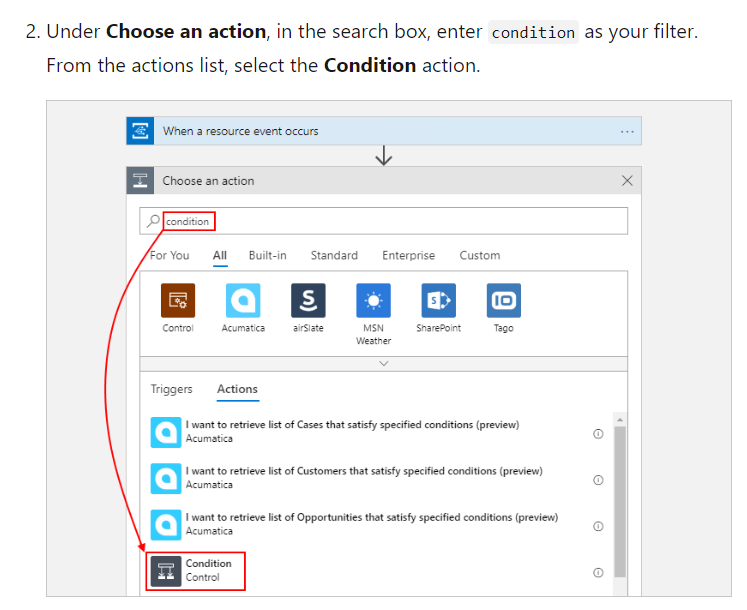Click the search magnifier icon
The width and height of the screenshot is (747, 610).
153,221
